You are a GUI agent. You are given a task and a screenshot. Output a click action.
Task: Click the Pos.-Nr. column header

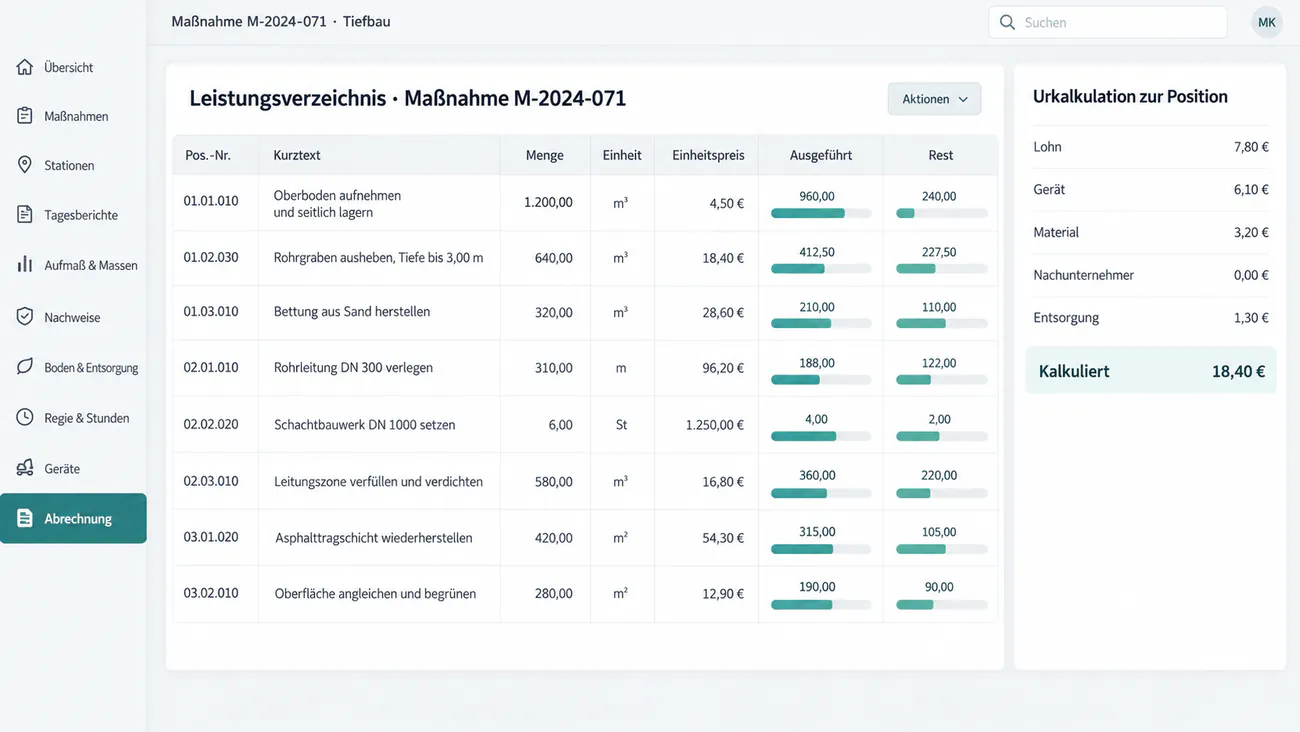point(208,155)
